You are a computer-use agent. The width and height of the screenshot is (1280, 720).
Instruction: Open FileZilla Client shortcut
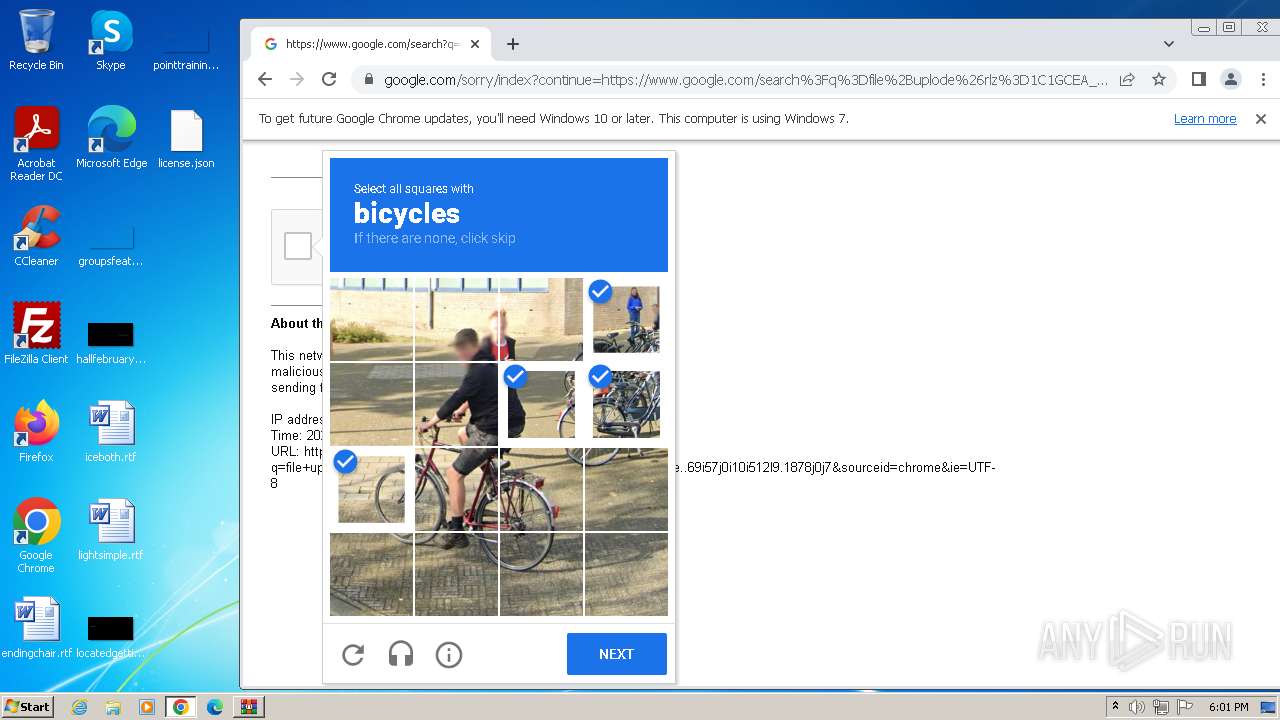[36, 334]
